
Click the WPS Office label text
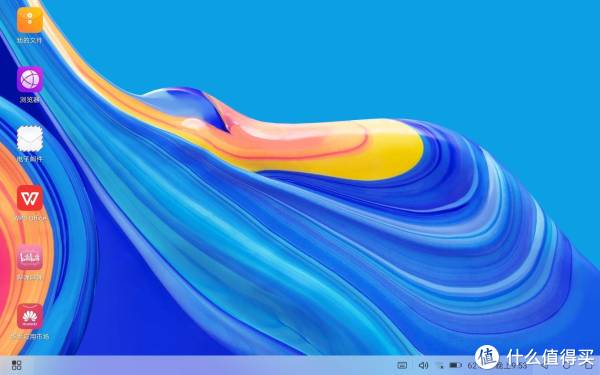[x=31, y=218]
